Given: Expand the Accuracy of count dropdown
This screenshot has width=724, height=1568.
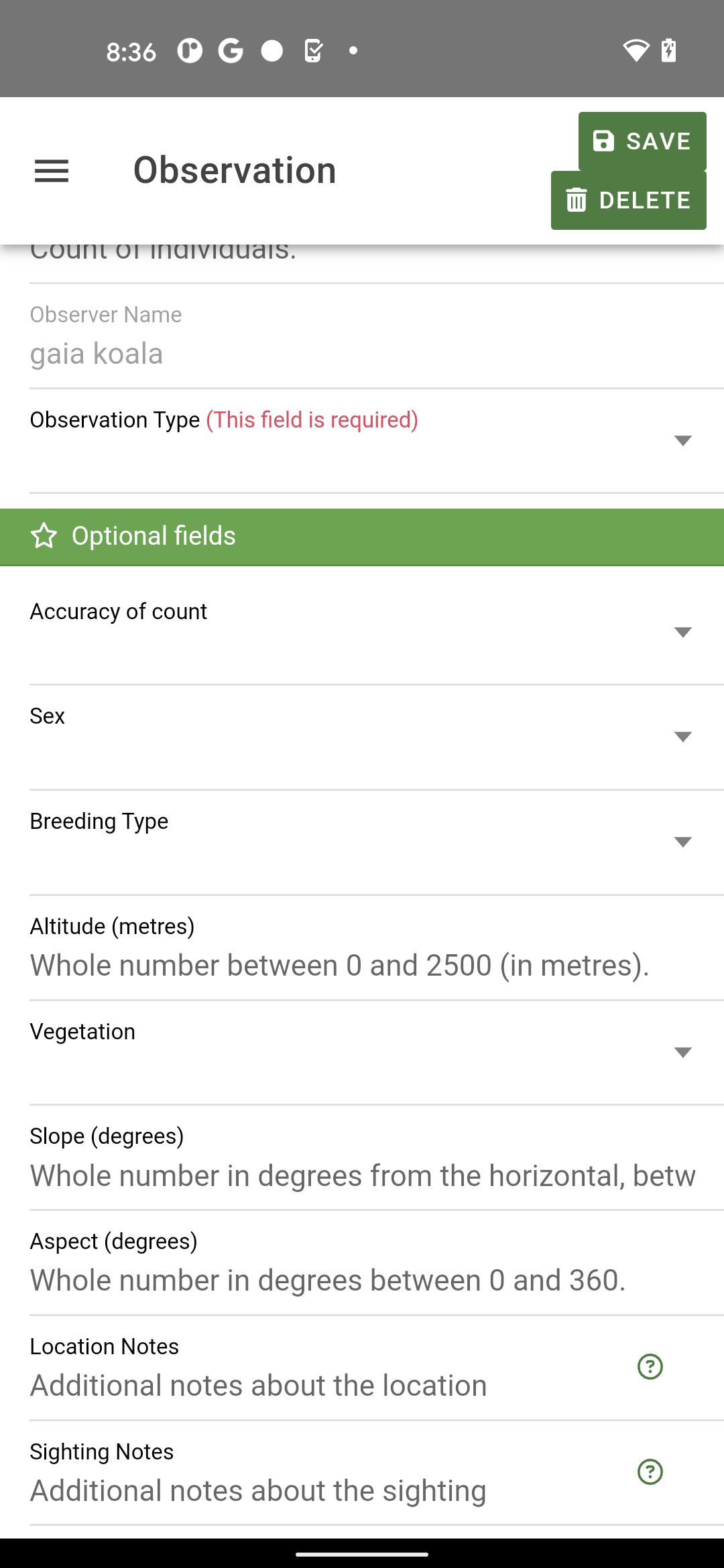Looking at the screenshot, I should (x=682, y=632).
